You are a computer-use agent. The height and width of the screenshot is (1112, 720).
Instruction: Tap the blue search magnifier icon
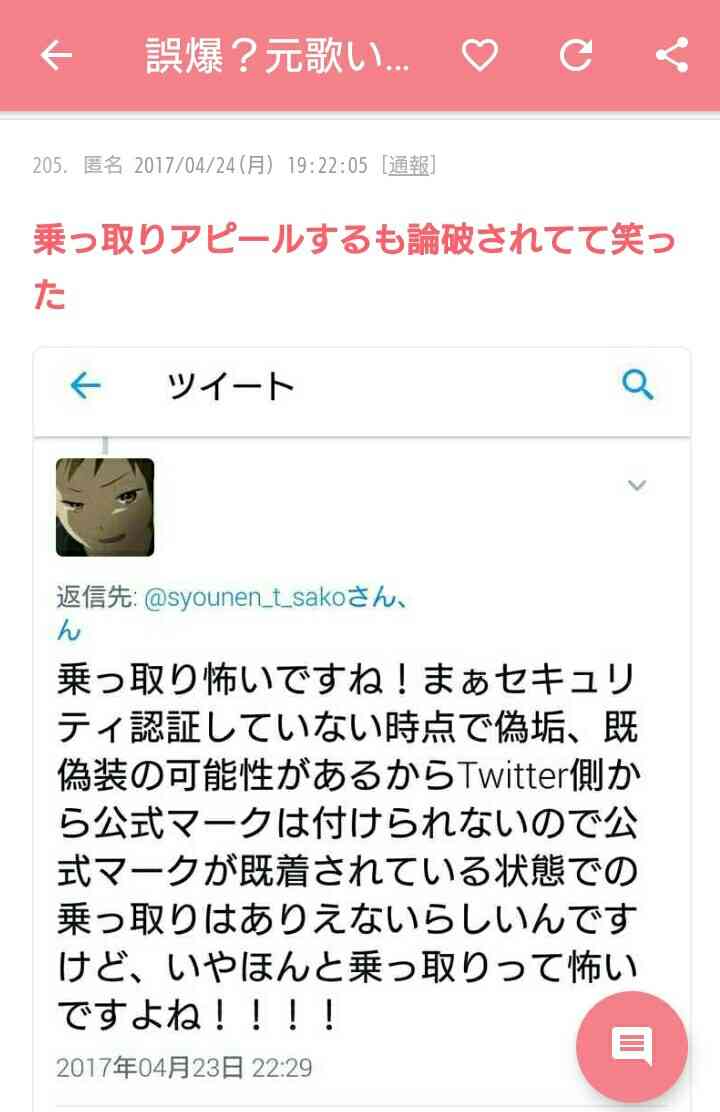(x=637, y=385)
